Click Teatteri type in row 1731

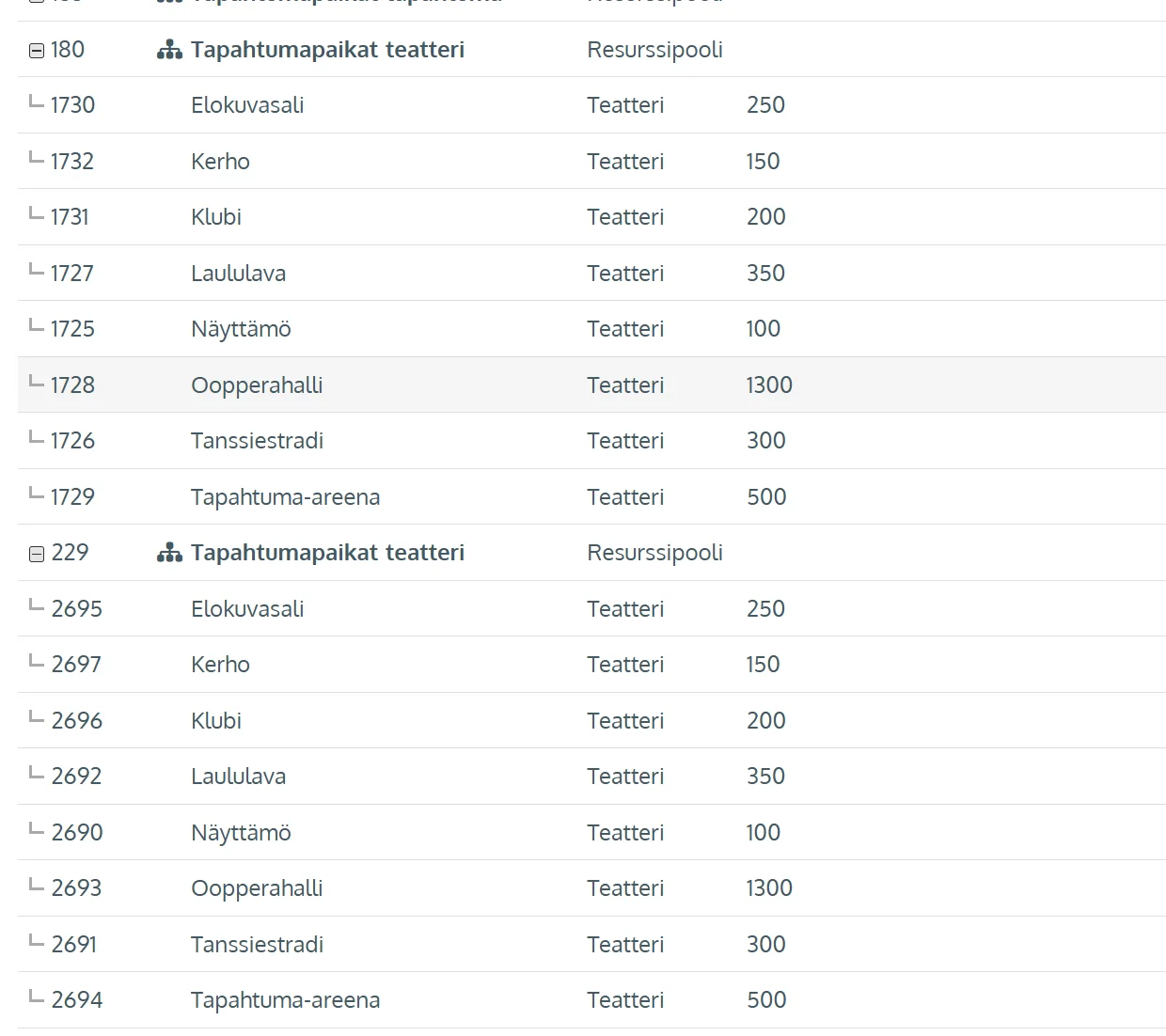tap(625, 217)
